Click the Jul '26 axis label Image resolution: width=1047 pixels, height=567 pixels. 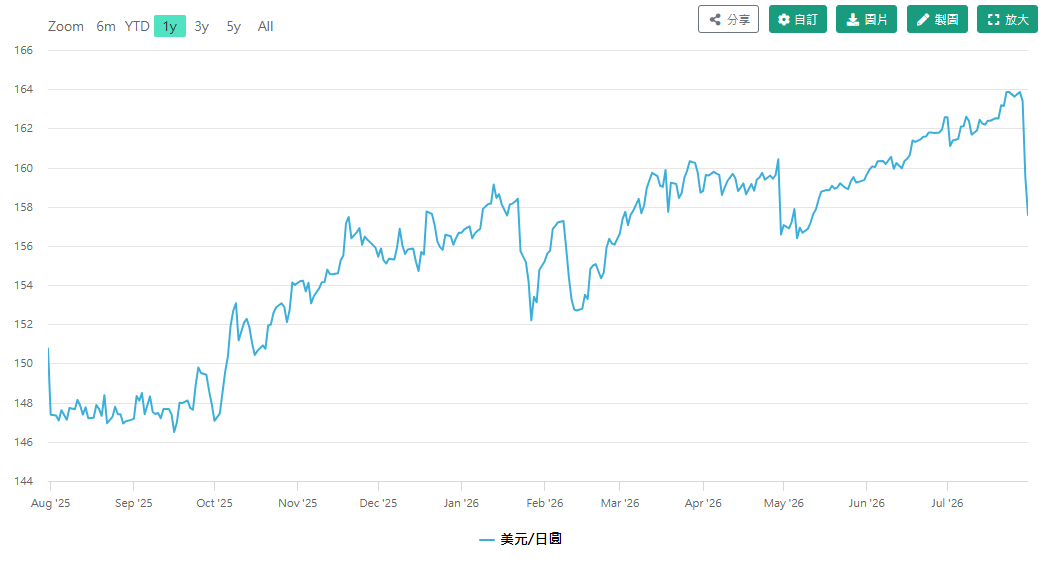[948, 503]
